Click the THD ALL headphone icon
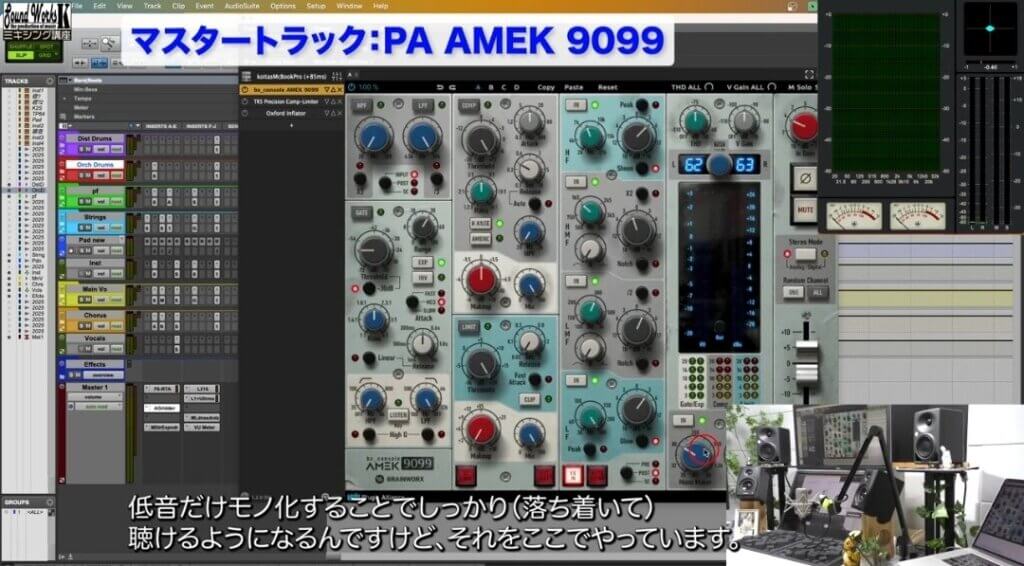The width and height of the screenshot is (1024, 566). 710,87
